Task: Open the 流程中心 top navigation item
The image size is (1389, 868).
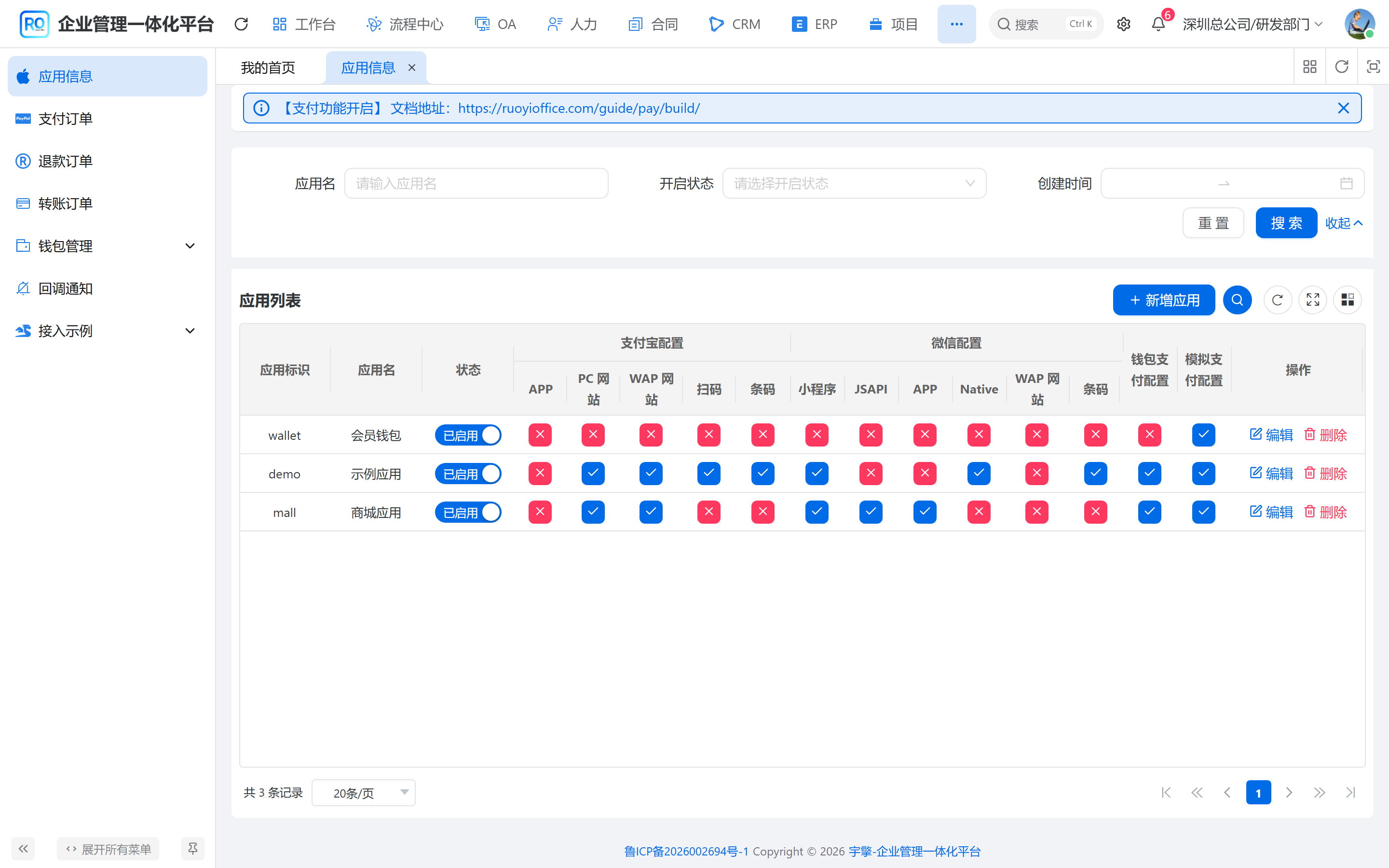Action: coord(405,24)
